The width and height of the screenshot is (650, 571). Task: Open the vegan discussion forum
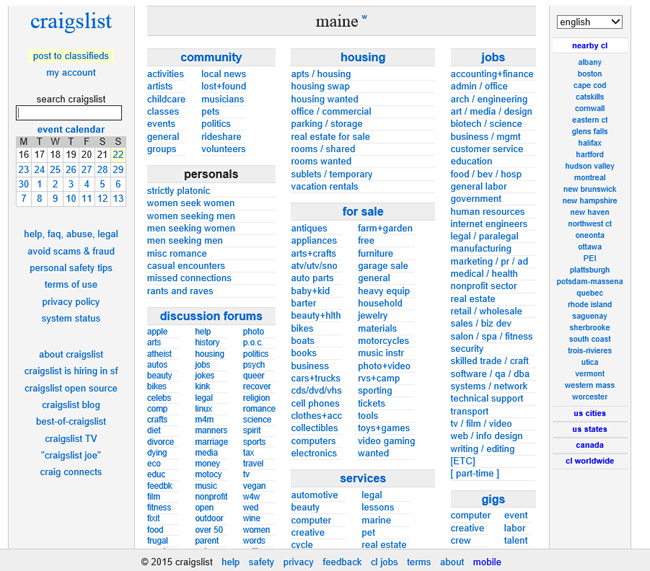click(x=254, y=486)
